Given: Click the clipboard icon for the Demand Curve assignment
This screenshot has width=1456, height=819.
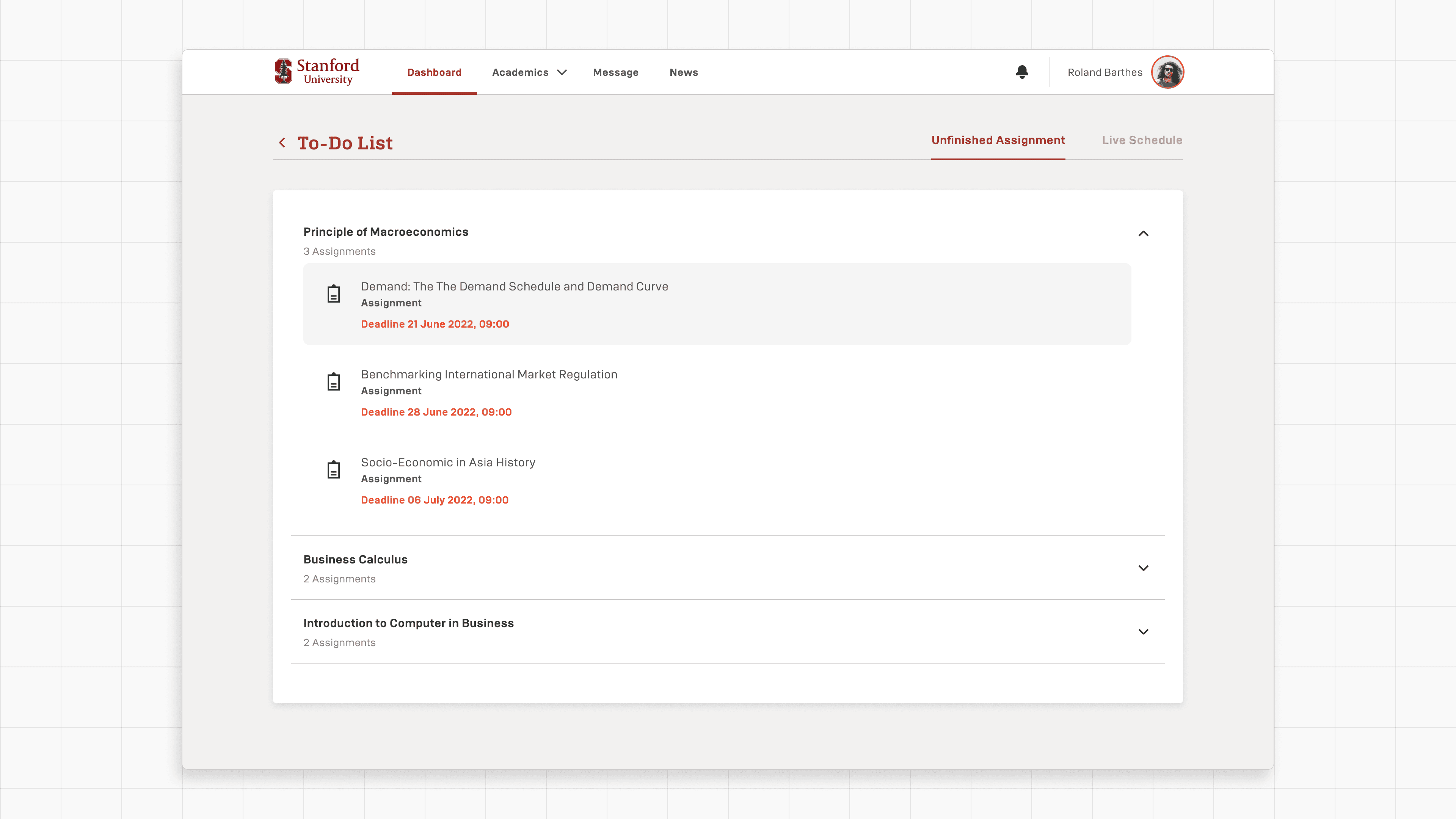Looking at the screenshot, I should 334,294.
